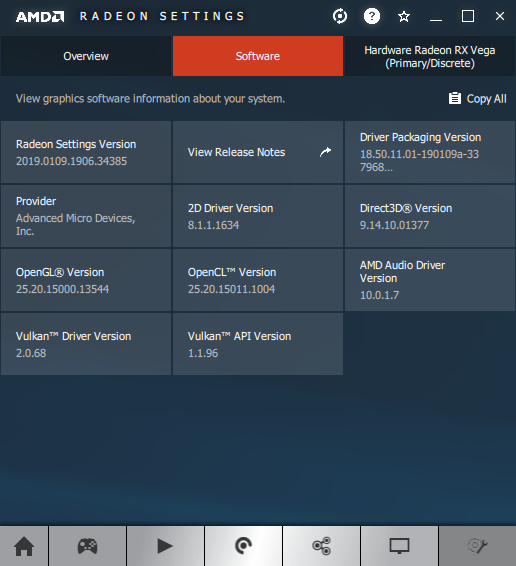Open the System gear-wrench icon

coord(477,546)
